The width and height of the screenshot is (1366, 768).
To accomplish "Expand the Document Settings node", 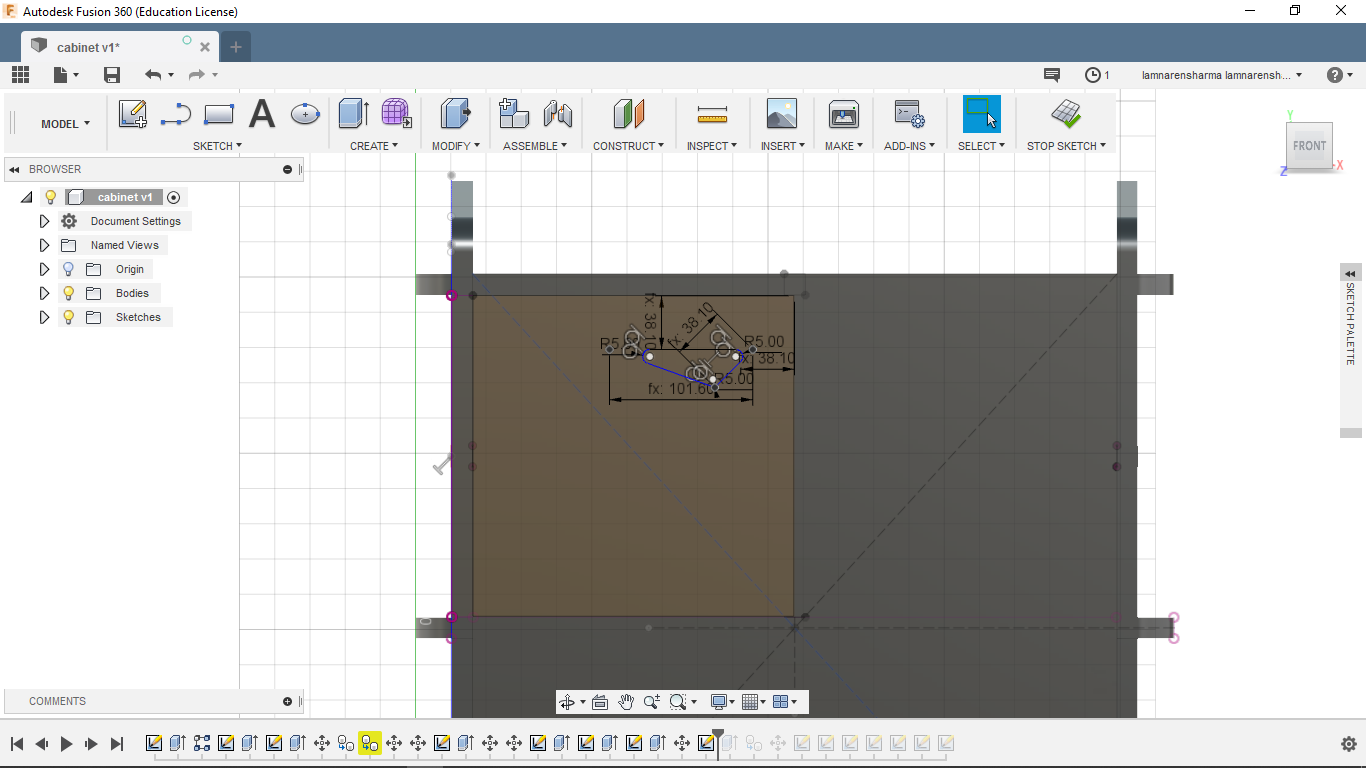I will click(x=44, y=221).
